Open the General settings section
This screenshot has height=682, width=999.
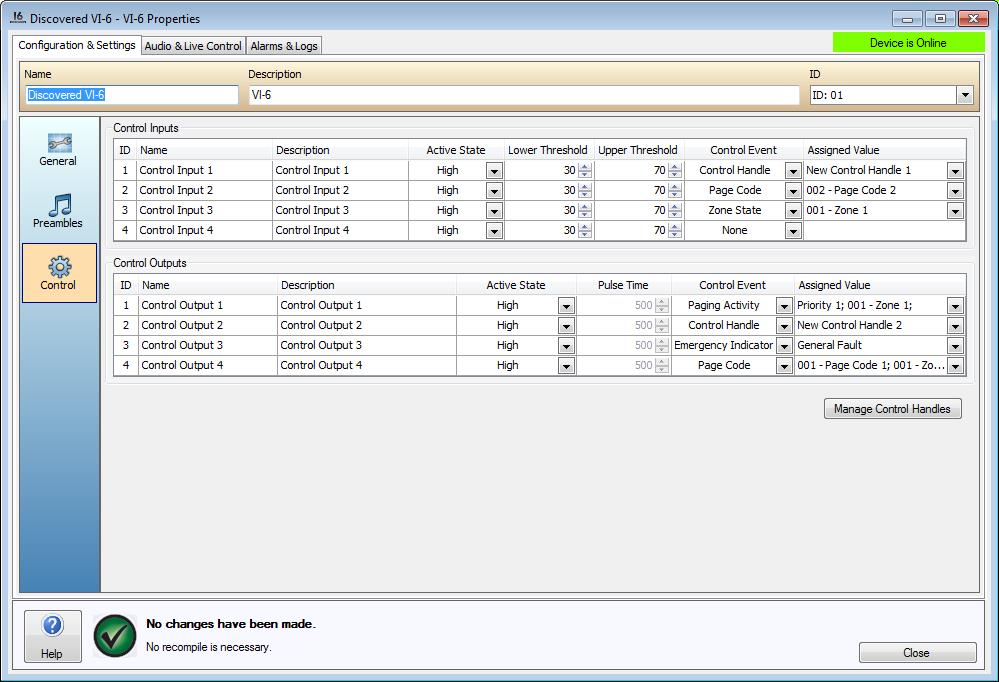point(58,150)
